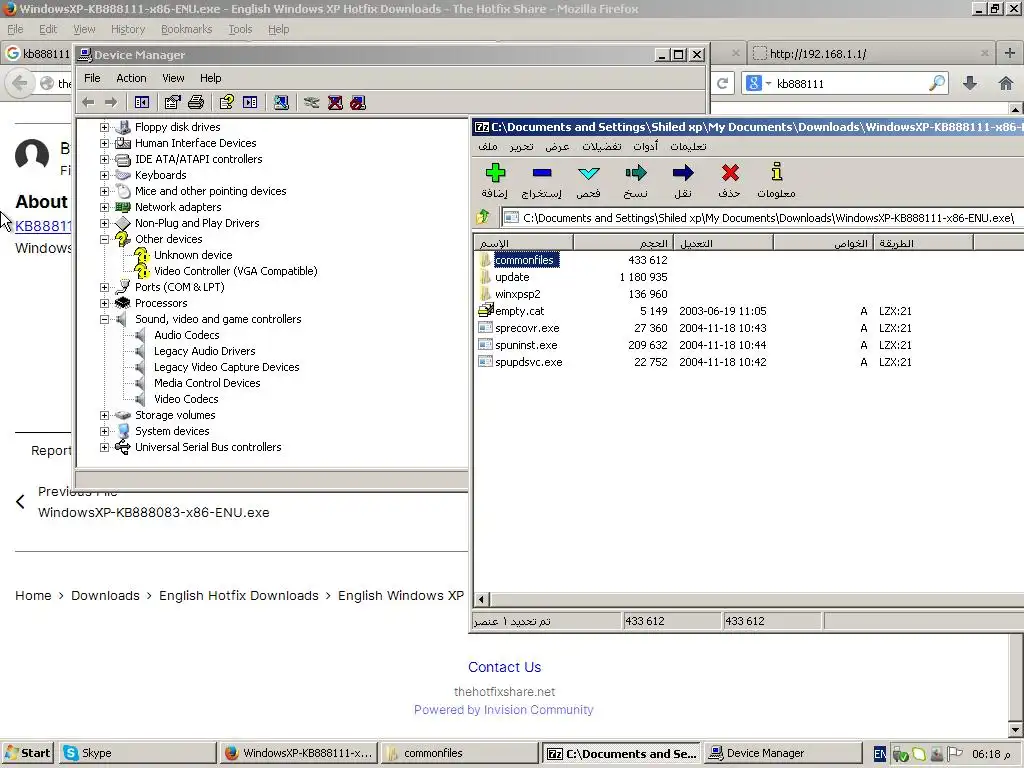This screenshot has height=768, width=1024.
Task: Click the Update Driver toolbar icon
Action: (x=312, y=103)
